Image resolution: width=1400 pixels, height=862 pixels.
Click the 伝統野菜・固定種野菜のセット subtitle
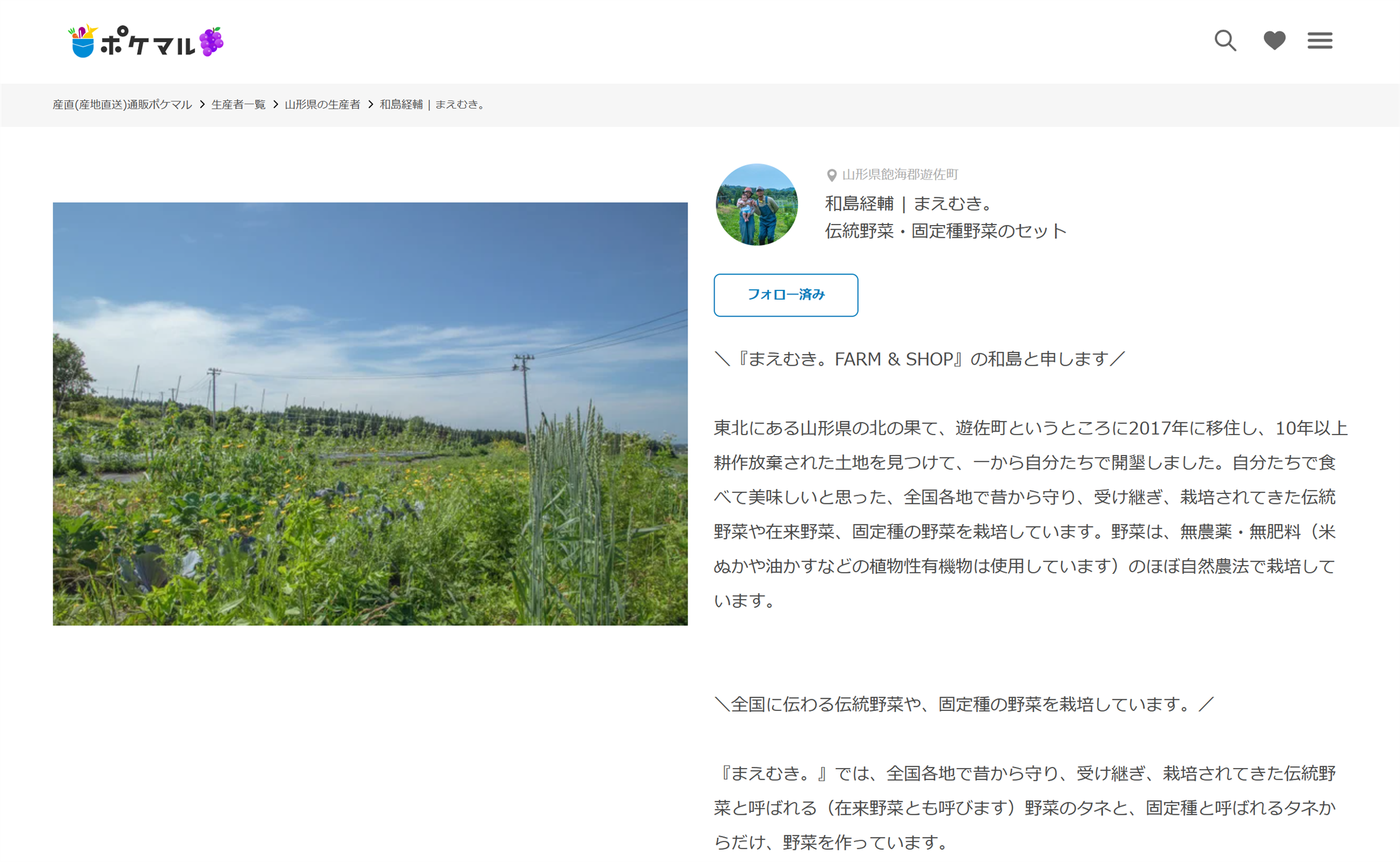tap(946, 231)
